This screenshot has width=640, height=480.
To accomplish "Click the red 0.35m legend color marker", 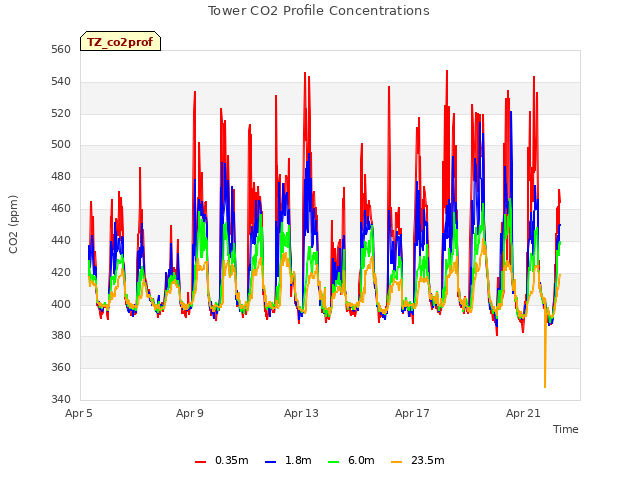I will 200,462.
